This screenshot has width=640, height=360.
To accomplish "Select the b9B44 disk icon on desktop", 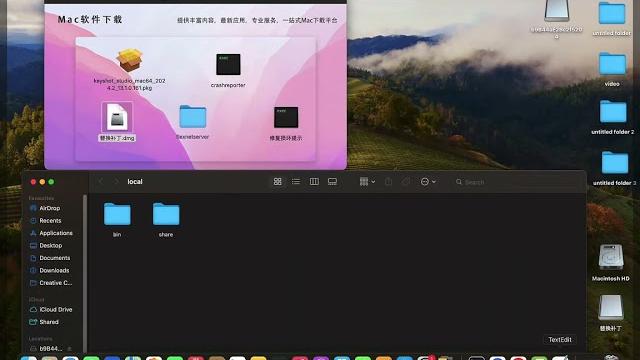I will 556,11.
